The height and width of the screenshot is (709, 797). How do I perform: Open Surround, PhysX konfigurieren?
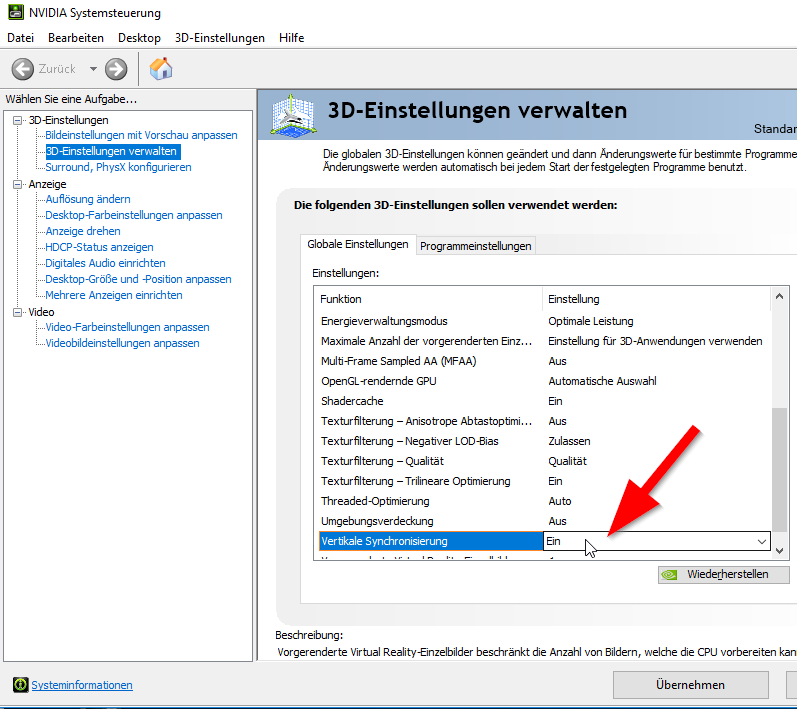pos(118,167)
